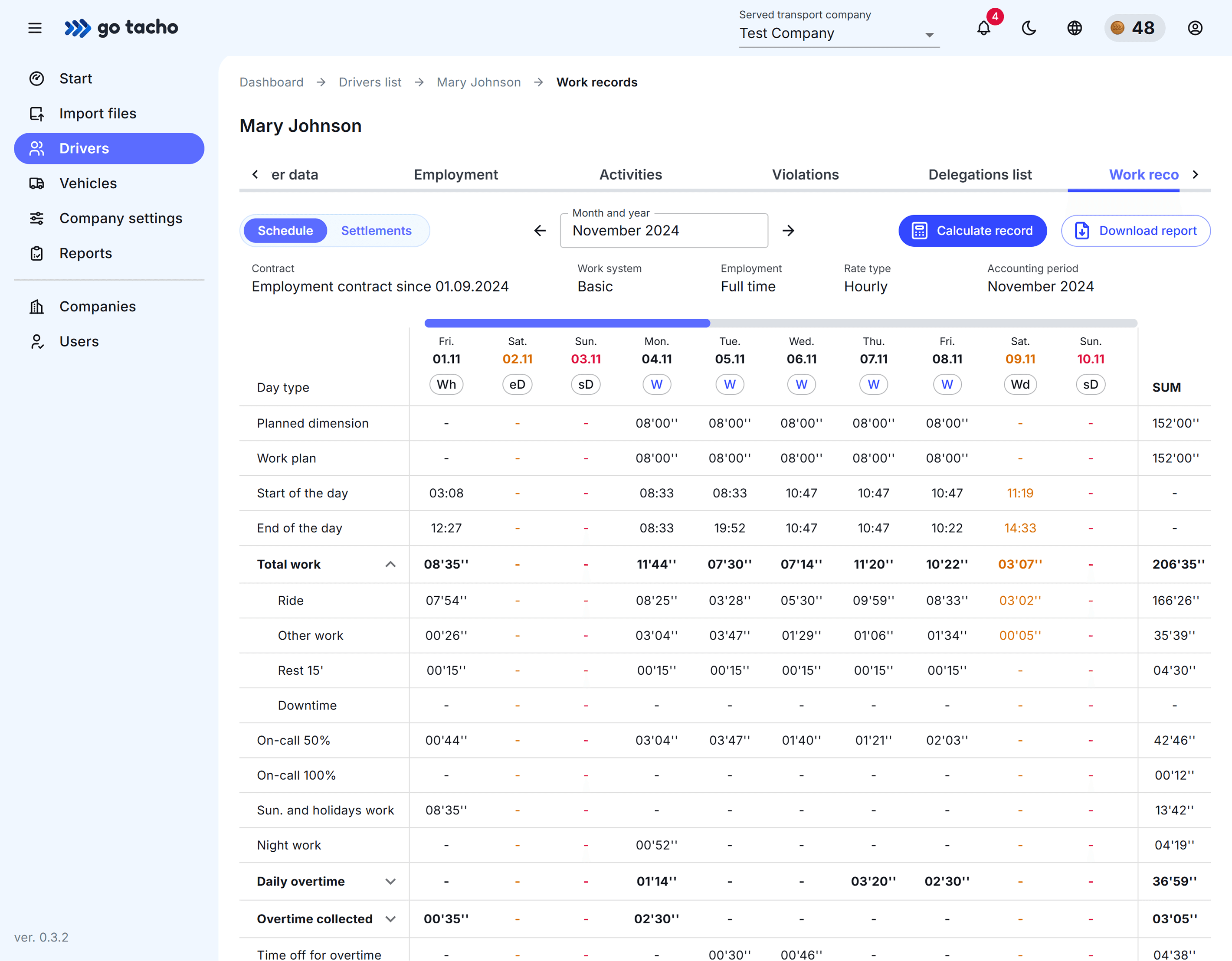Collapse the Total work row
The height and width of the screenshot is (961, 1232).
[x=390, y=565]
